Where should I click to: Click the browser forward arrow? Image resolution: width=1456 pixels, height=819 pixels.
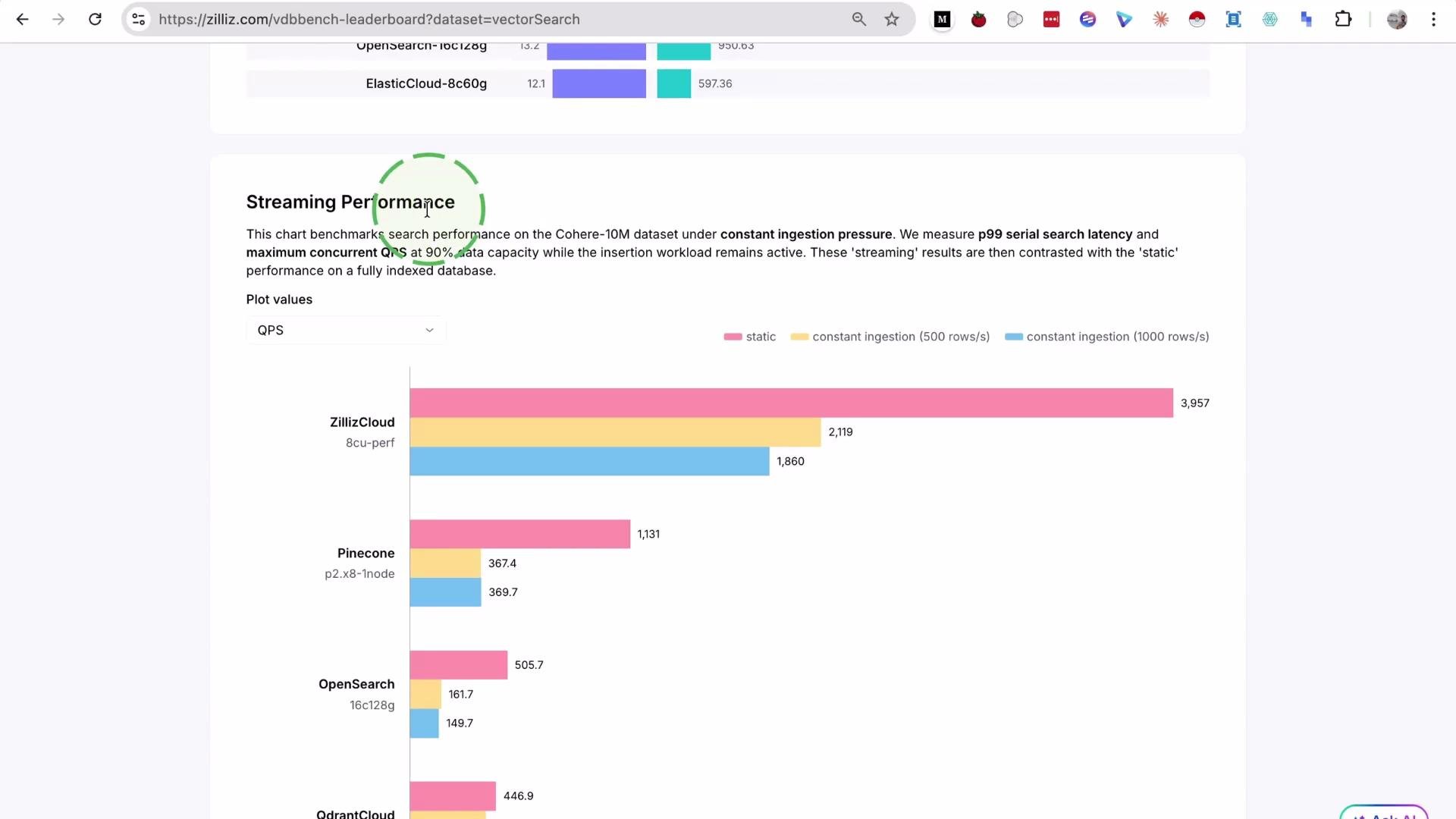point(58,20)
